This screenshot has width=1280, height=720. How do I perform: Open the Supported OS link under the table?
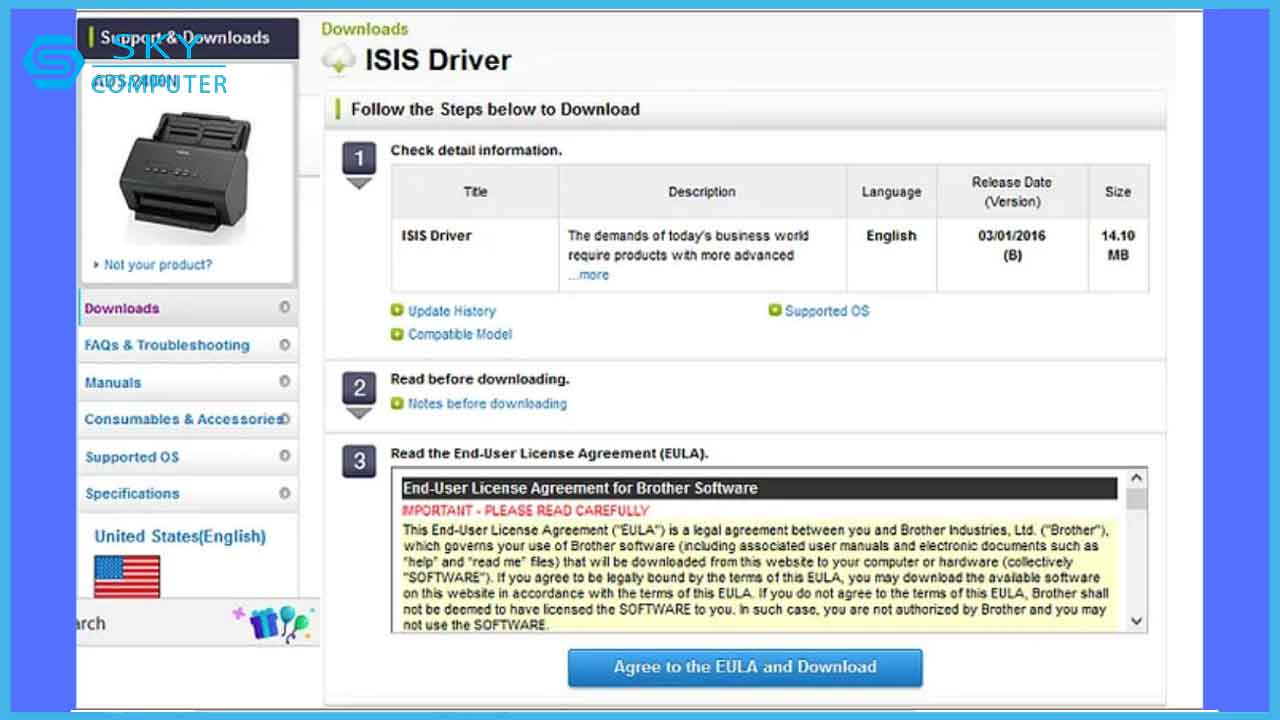(827, 311)
